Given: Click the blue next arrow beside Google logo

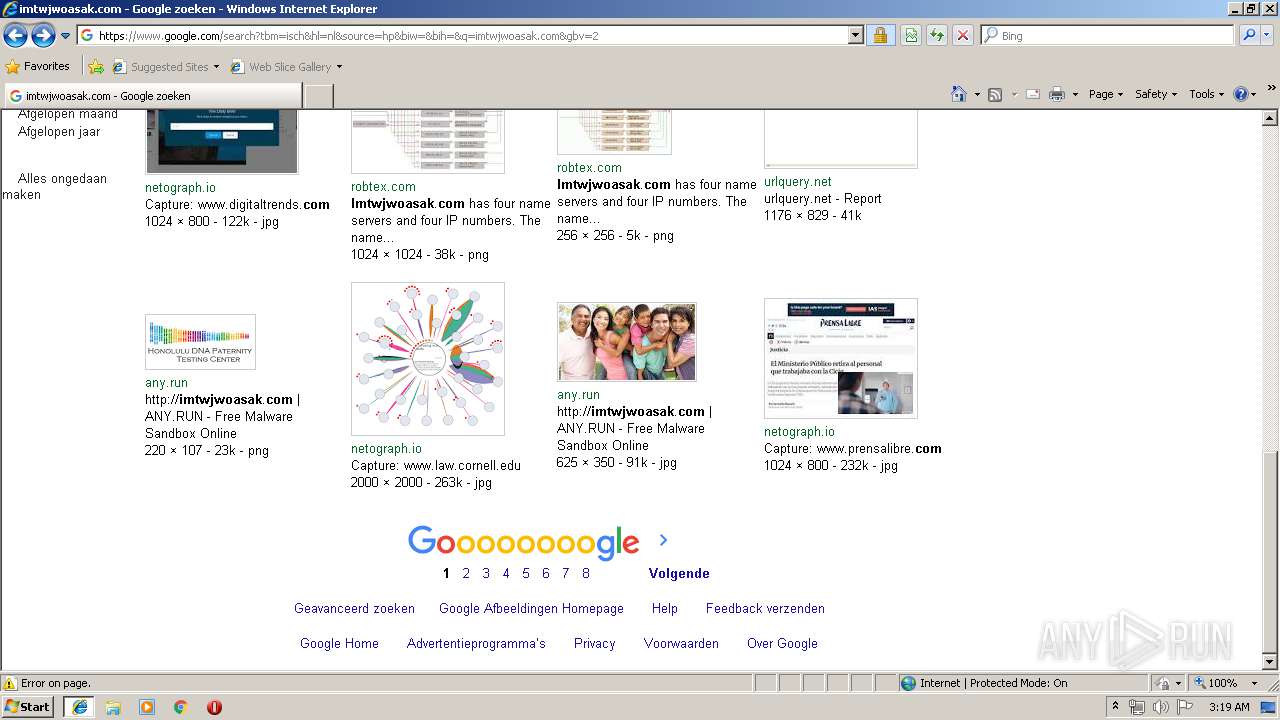Looking at the screenshot, I should pos(663,540).
